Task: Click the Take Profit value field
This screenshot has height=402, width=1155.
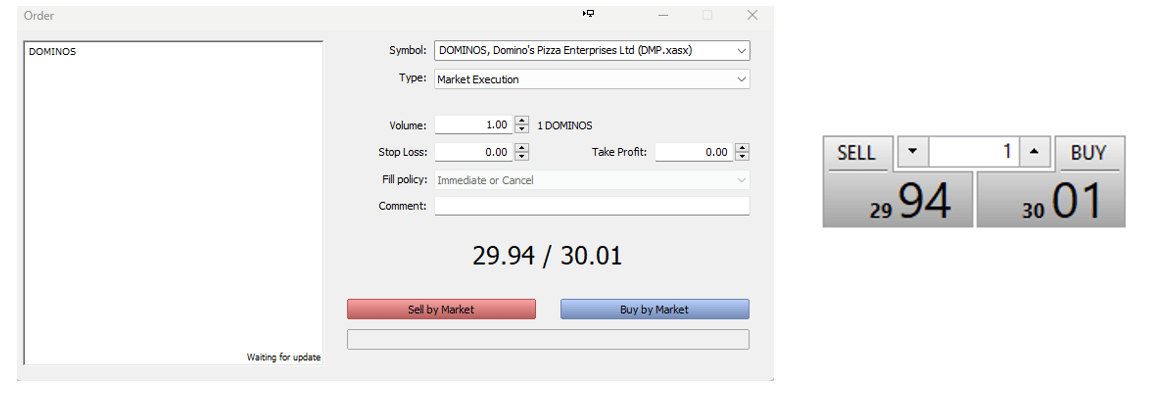Action: [x=693, y=152]
